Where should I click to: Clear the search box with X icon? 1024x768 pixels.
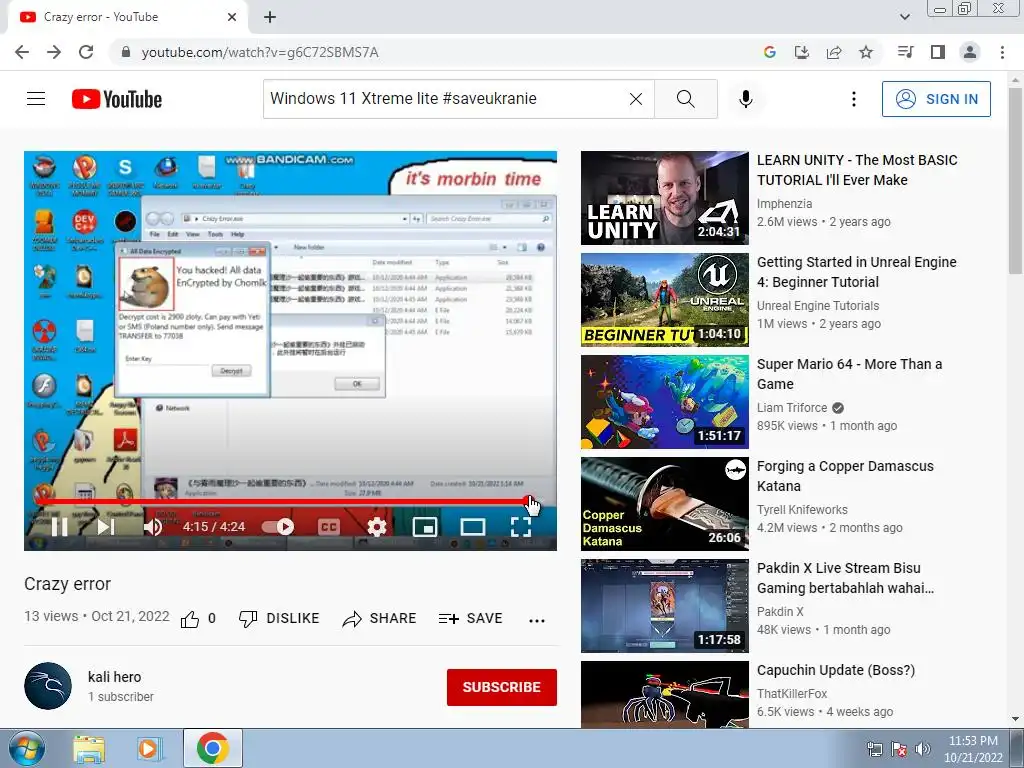coord(635,99)
